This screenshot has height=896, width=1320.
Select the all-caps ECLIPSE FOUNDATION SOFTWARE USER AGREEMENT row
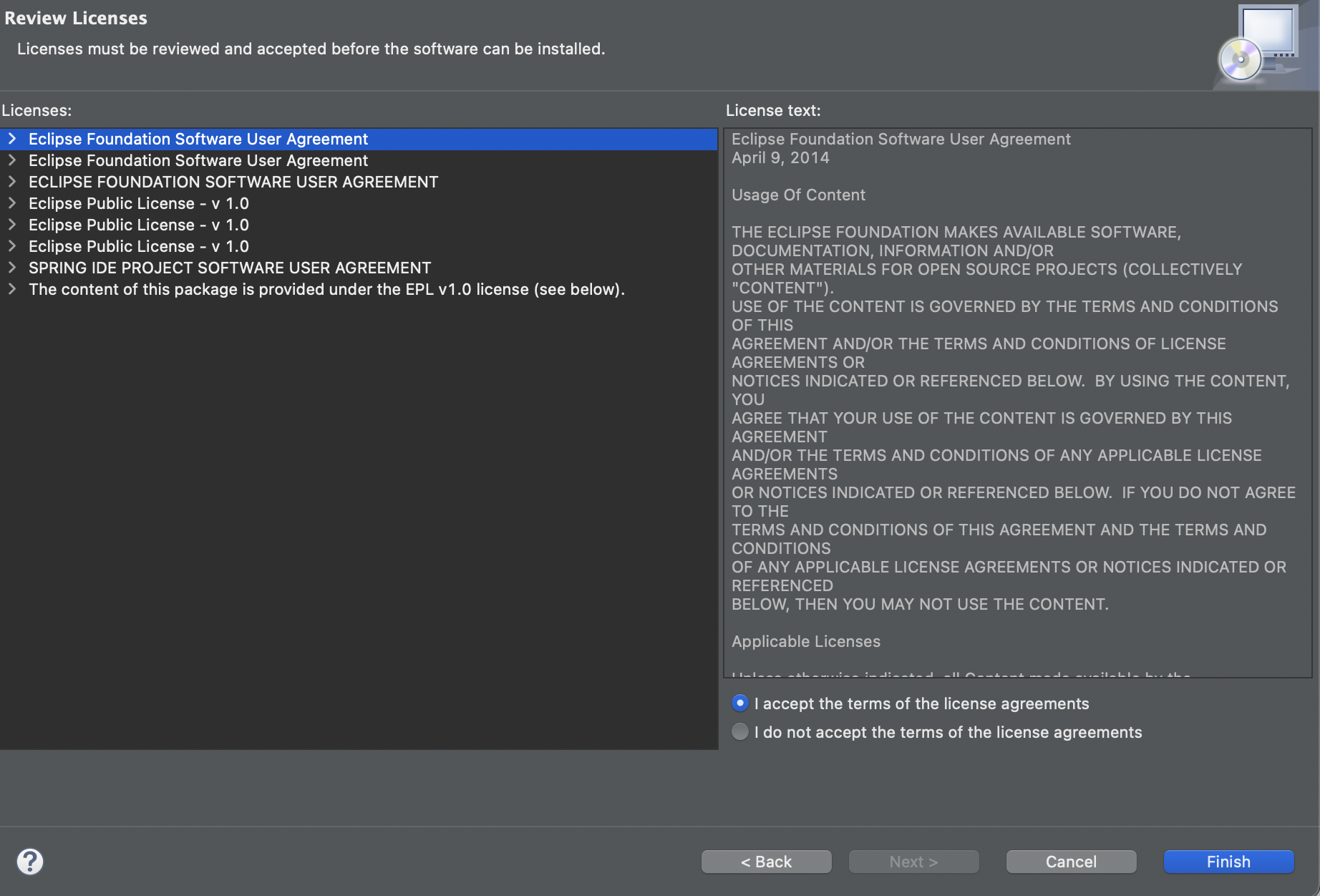pos(359,182)
